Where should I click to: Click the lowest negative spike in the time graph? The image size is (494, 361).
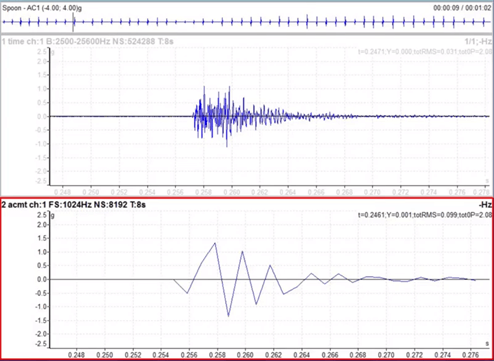[x=227, y=146]
